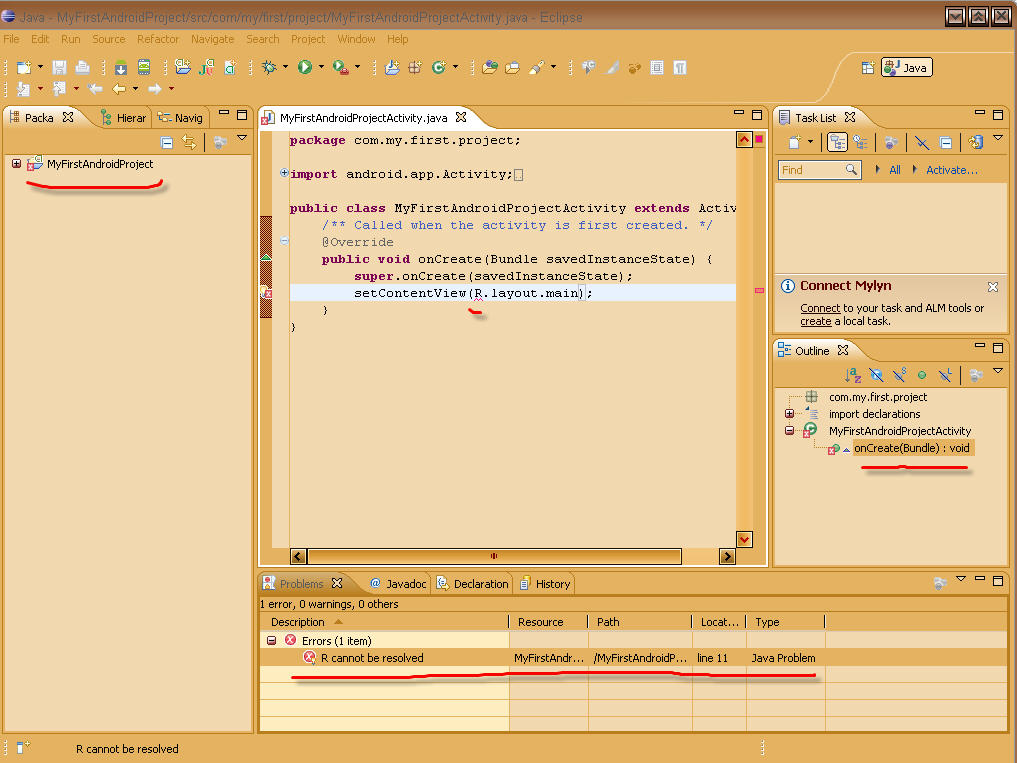This screenshot has width=1017, height=763.
Task: Click the Print toolbar icon
Action: click(x=82, y=67)
